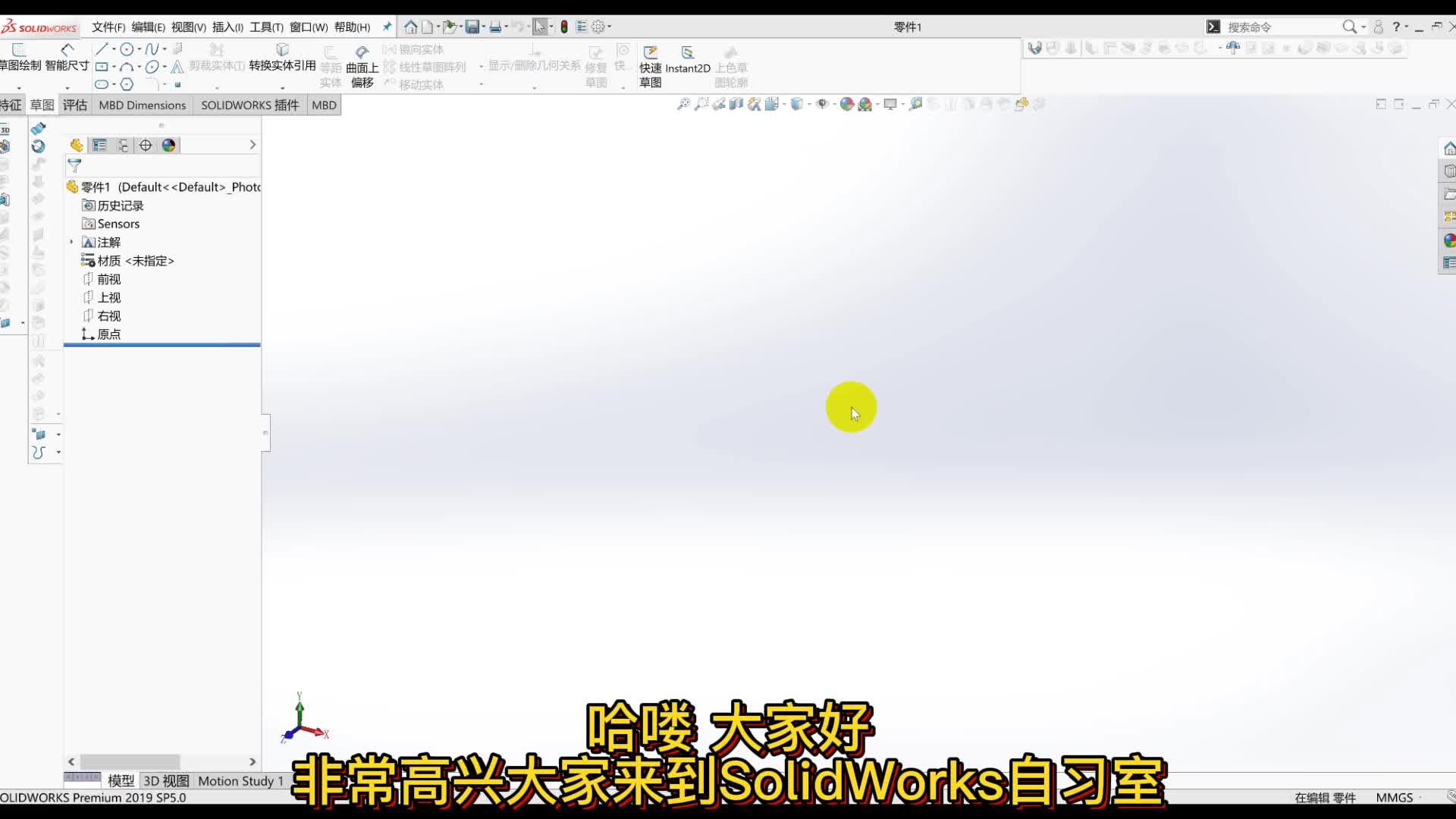Switch to the MBD Dimensions tab
1456x819 pixels.
142,105
